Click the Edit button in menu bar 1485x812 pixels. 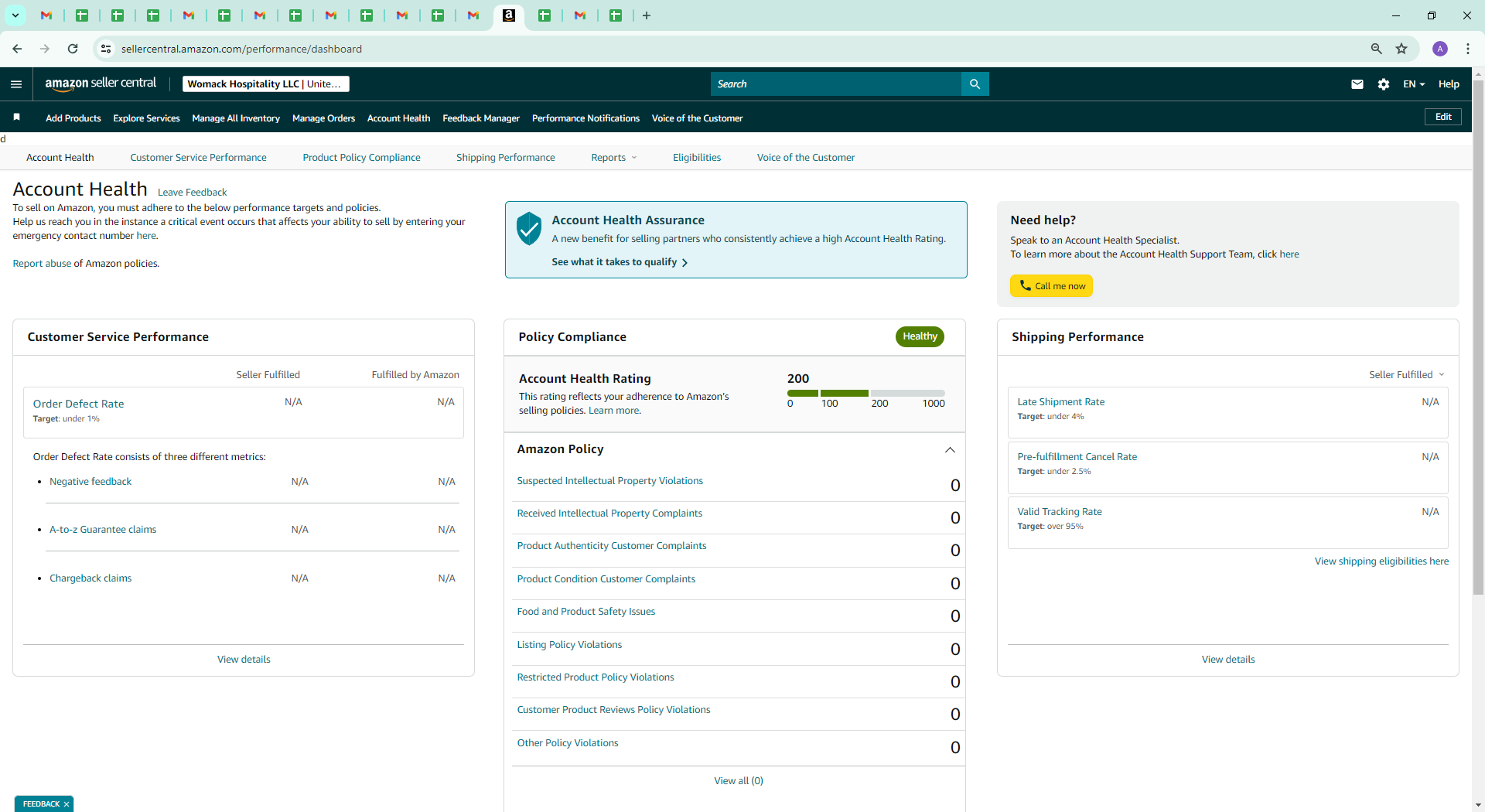click(1443, 117)
